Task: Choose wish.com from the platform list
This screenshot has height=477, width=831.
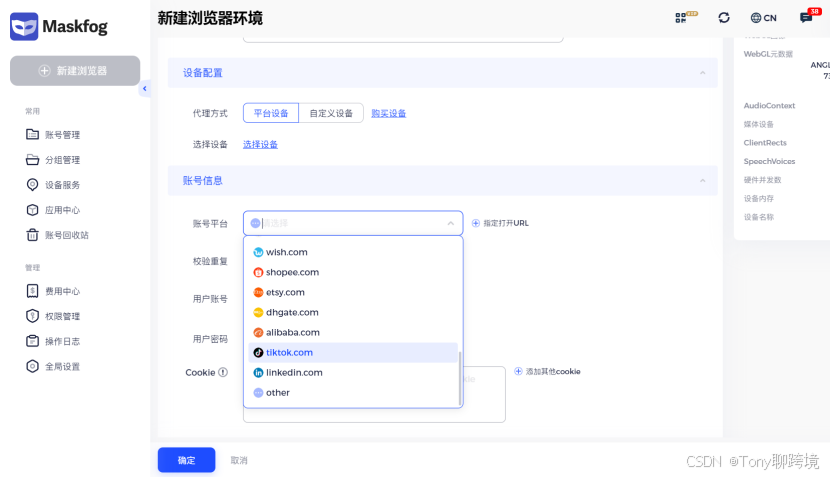Action: click(353, 252)
